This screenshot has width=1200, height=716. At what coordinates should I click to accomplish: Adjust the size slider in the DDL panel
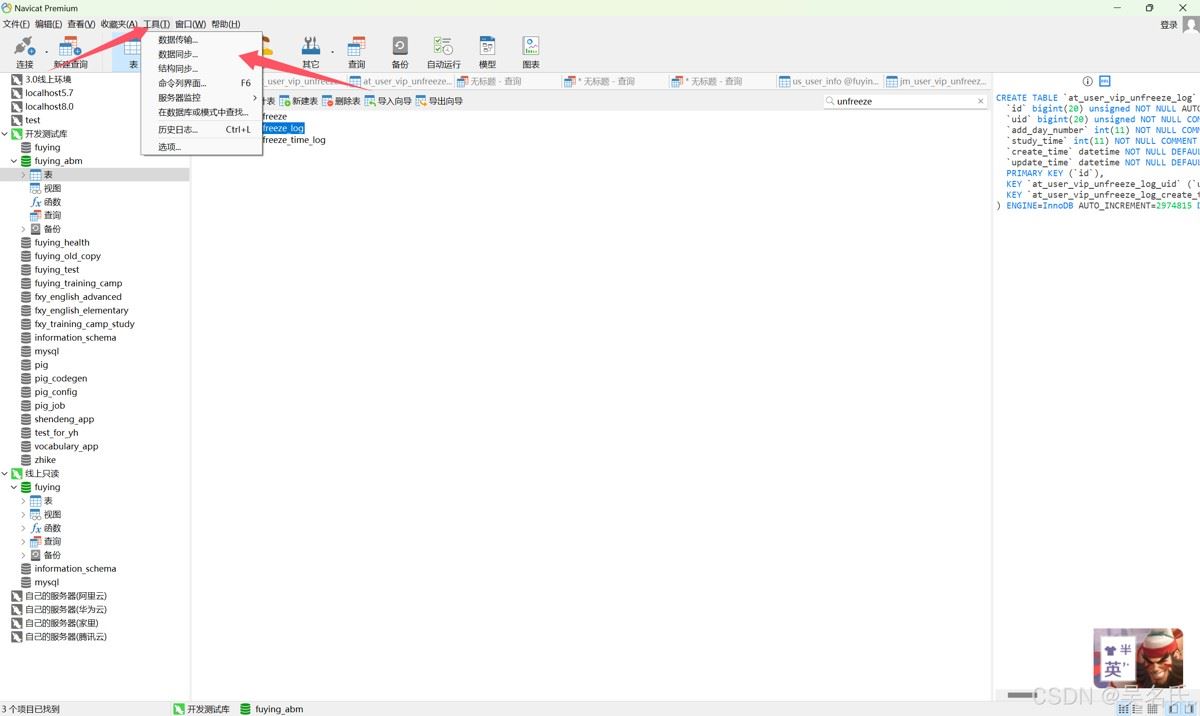pos(1020,694)
